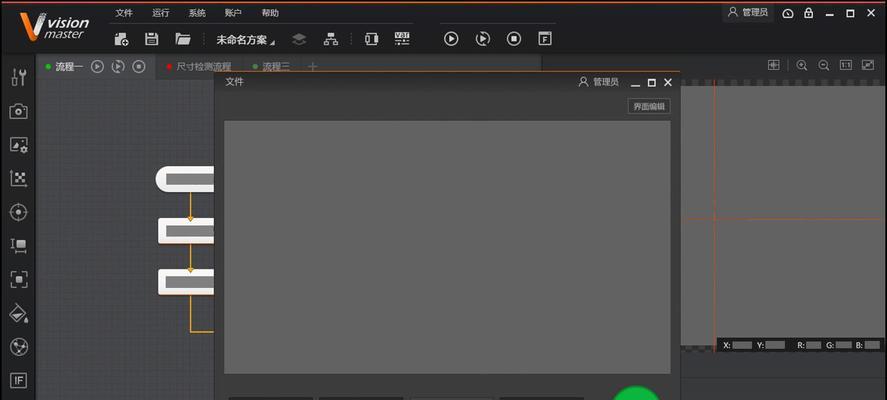The image size is (887, 400).
Task: Open the 账户 menu
Action: click(x=233, y=13)
